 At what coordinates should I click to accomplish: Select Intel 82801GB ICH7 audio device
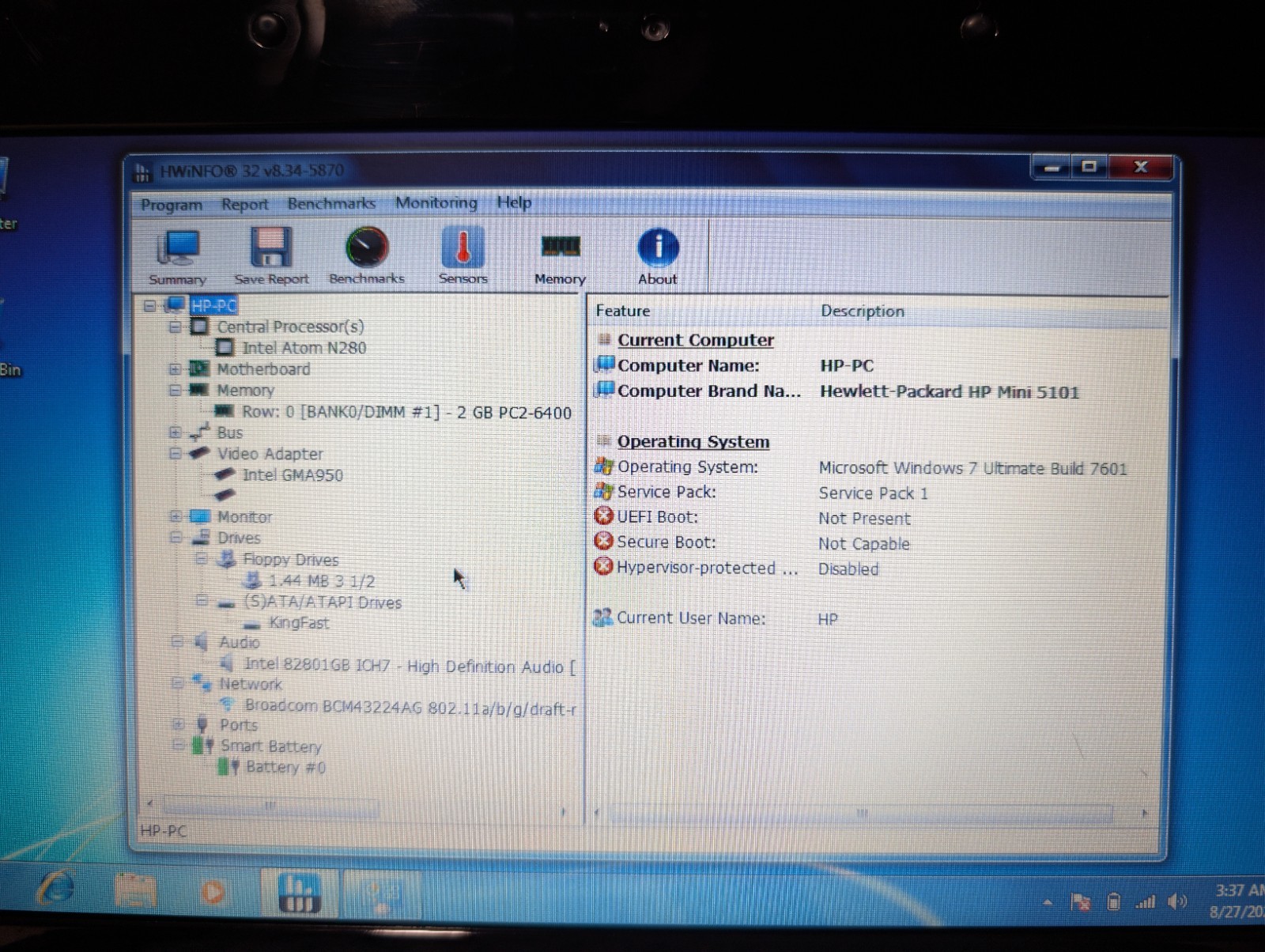pyautogui.click(x=410, y=666)
